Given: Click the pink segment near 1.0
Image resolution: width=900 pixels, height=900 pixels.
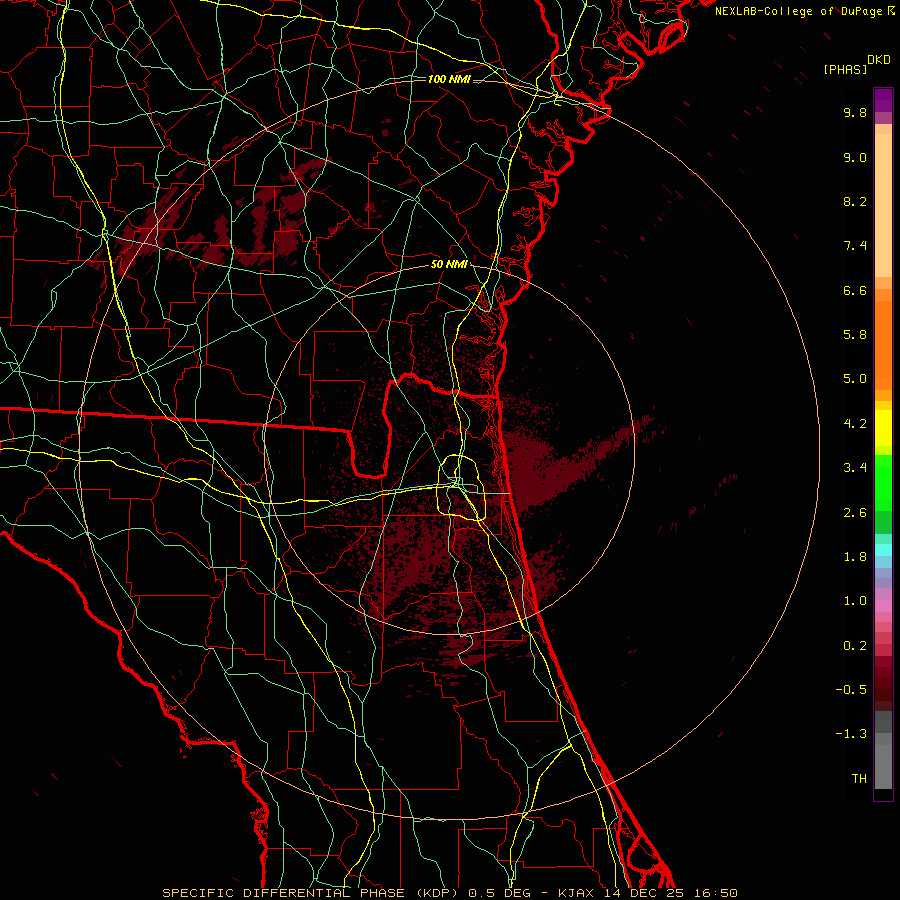Looking at the screenshot, I should coord(883,606).
